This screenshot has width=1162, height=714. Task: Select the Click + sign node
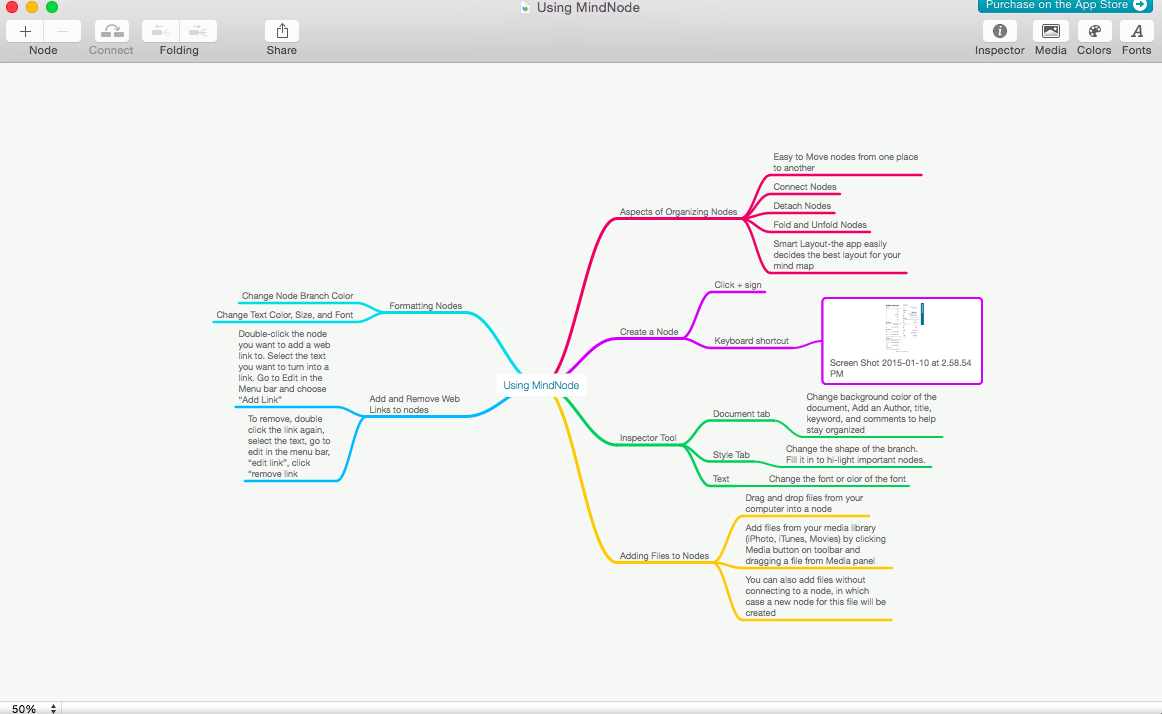[x=737, y=285]
